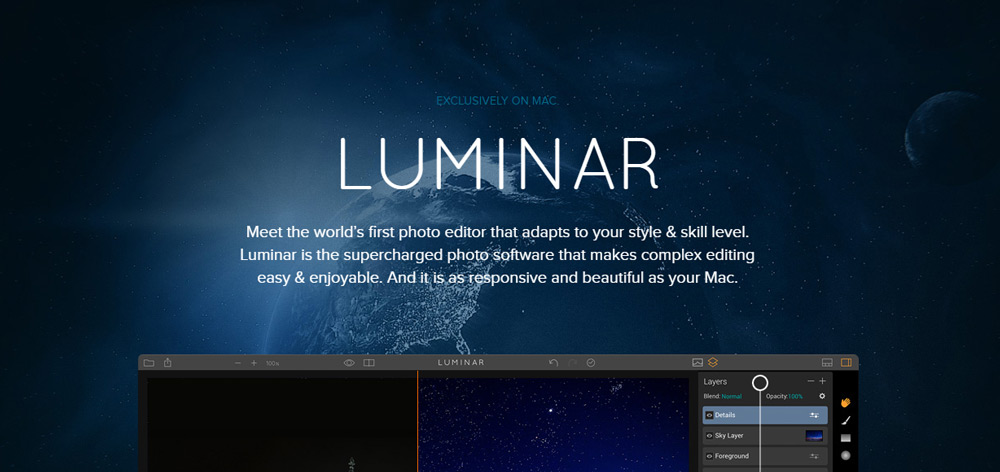The width and height of the screenshot is (1000, 472).
Task: Click the large LUMINAR headline
Action: pyautogui.click(x=498, y=163)
